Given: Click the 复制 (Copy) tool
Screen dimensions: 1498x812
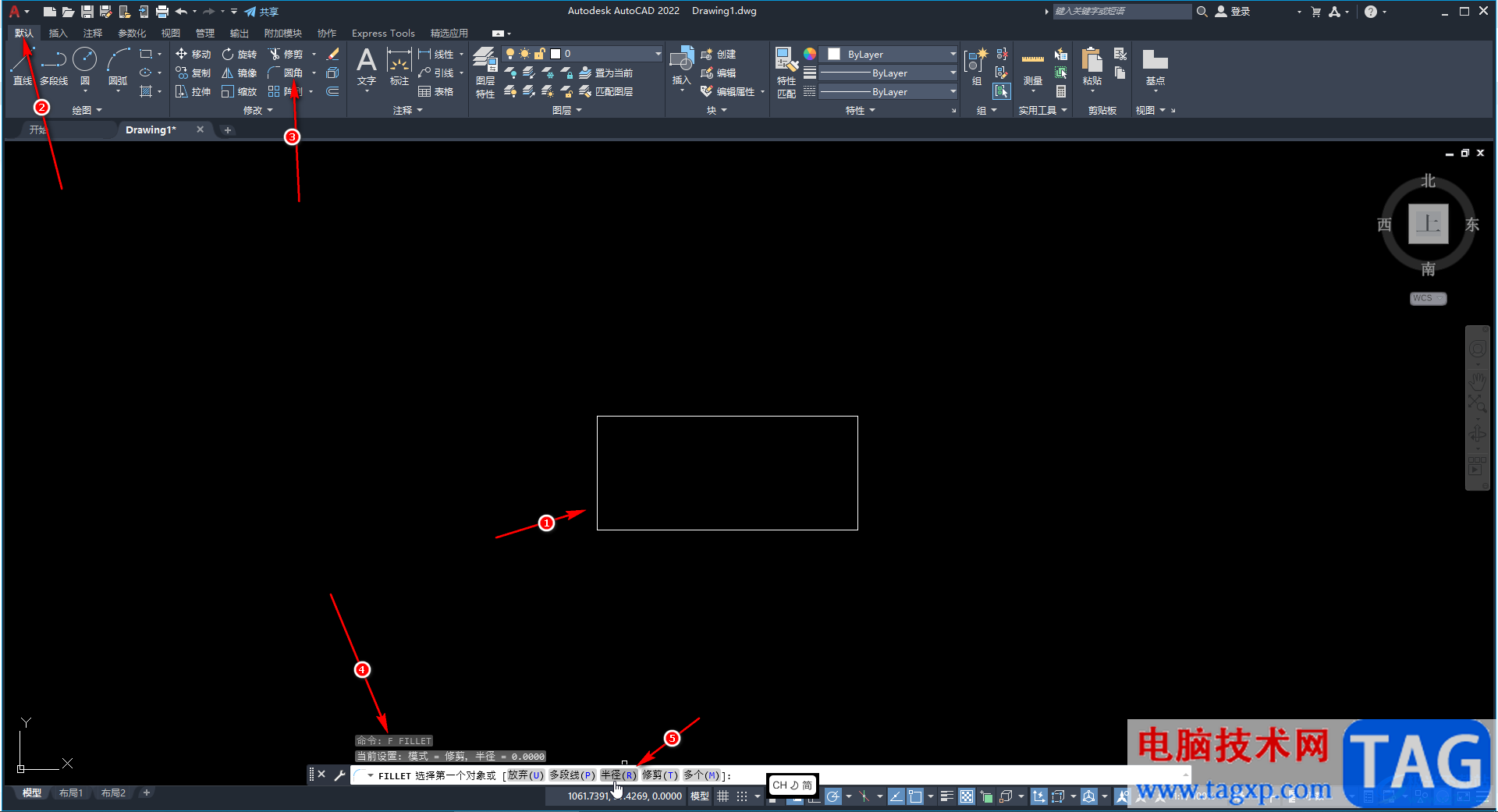Looking at the screenshot, I should pos(193,73).
